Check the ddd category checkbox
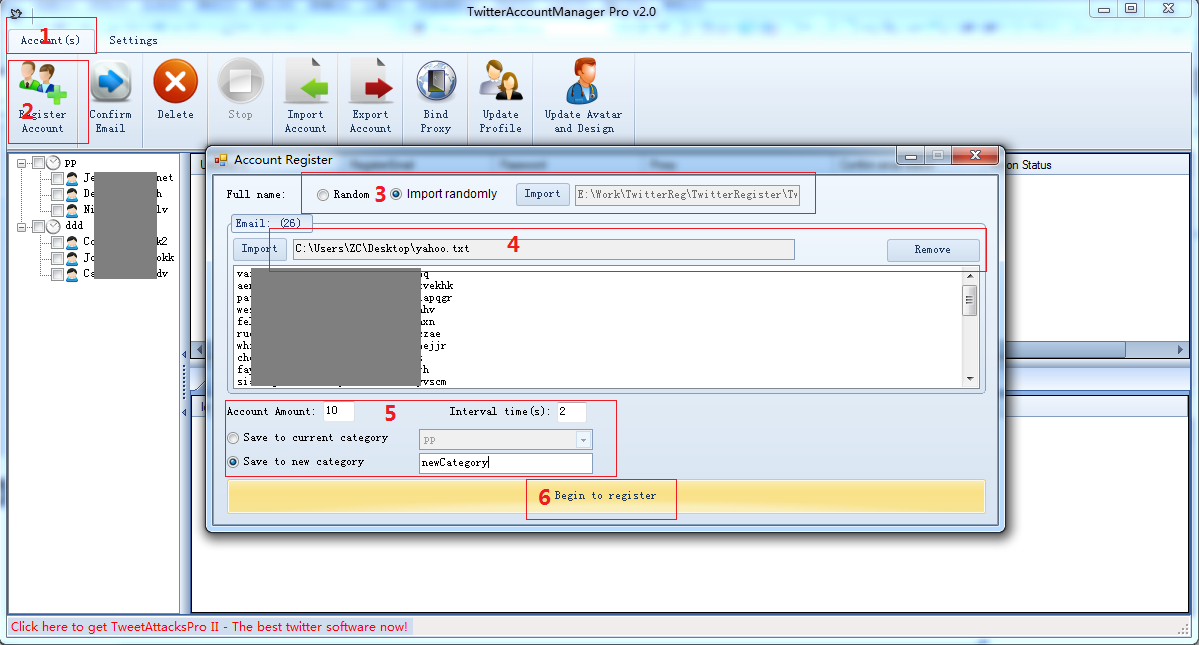The height and width of the screenshot is (645, 1199). pyautogui.click(x=38, y=226)
